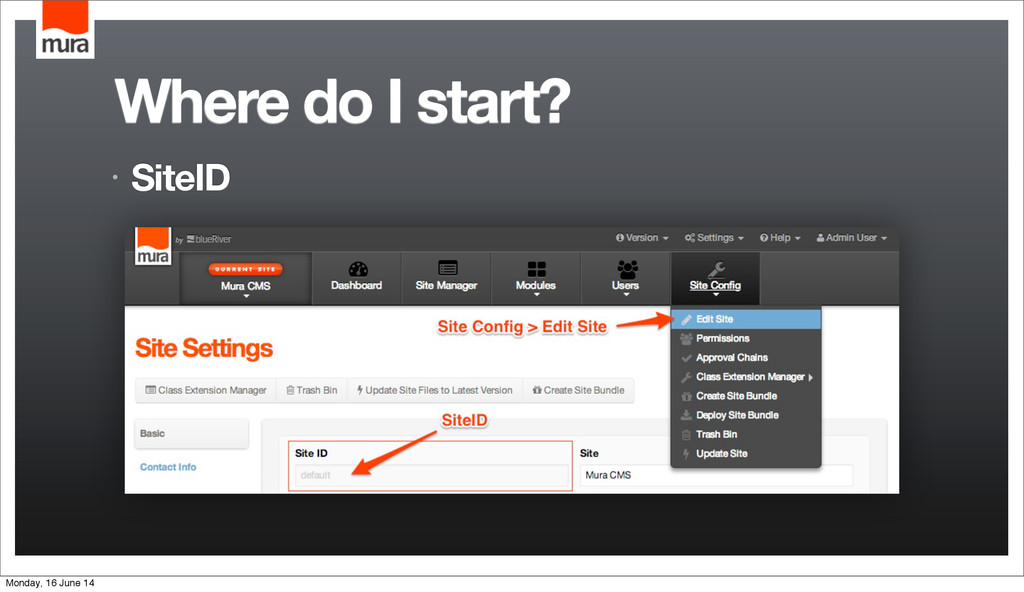This screenshot has height=592, width=1024.
Task: Choose Trash Bin from Site Config menu
Action: click(746, 435)
